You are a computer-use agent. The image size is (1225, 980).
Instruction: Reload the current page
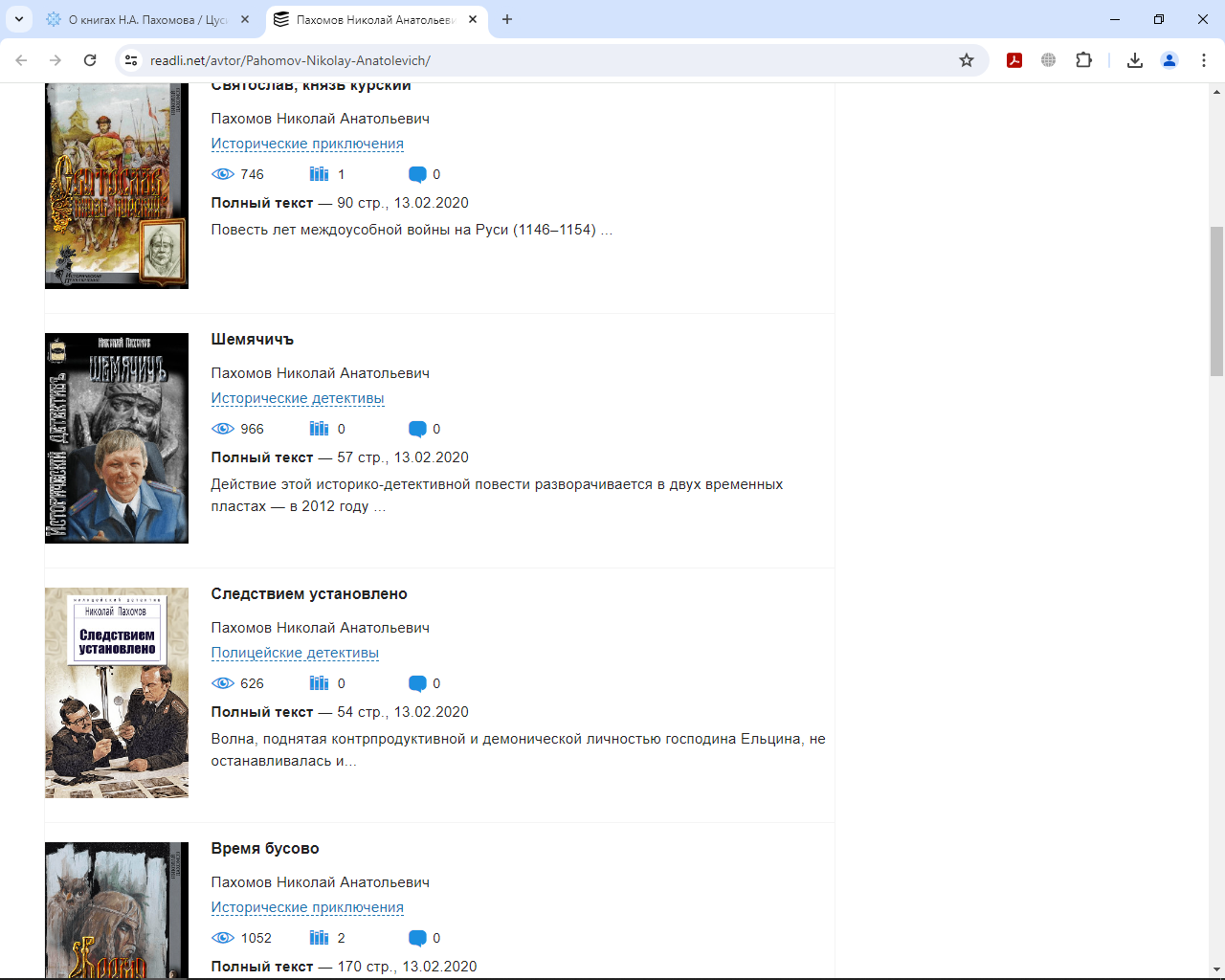(90, 60)
